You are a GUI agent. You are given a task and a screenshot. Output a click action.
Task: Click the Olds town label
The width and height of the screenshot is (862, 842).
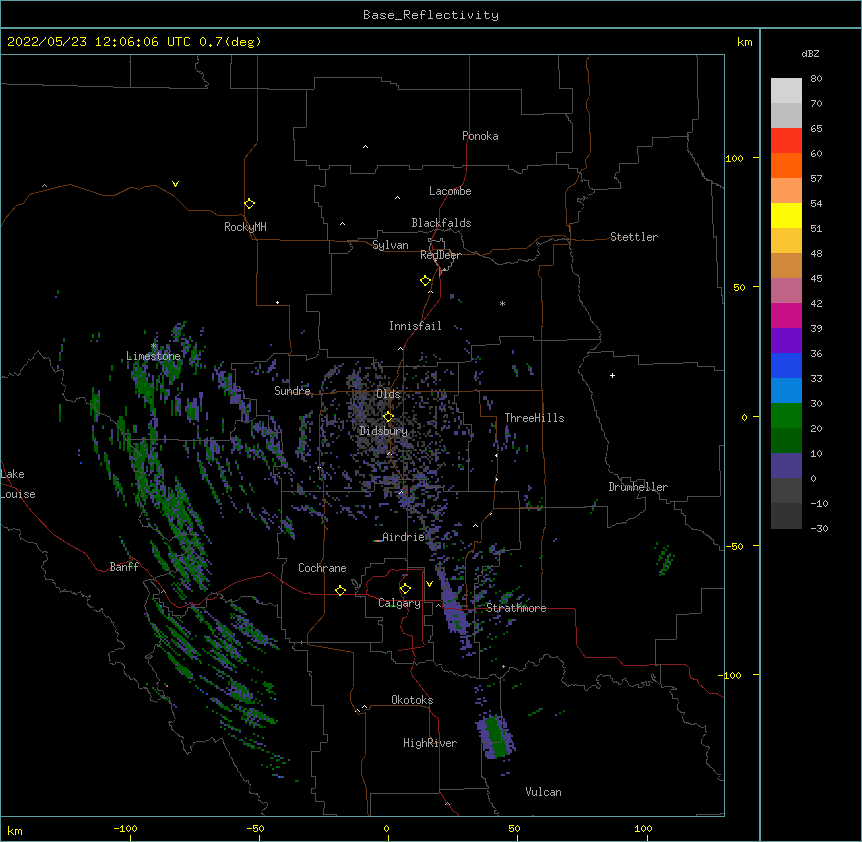(x=388, y=394)
